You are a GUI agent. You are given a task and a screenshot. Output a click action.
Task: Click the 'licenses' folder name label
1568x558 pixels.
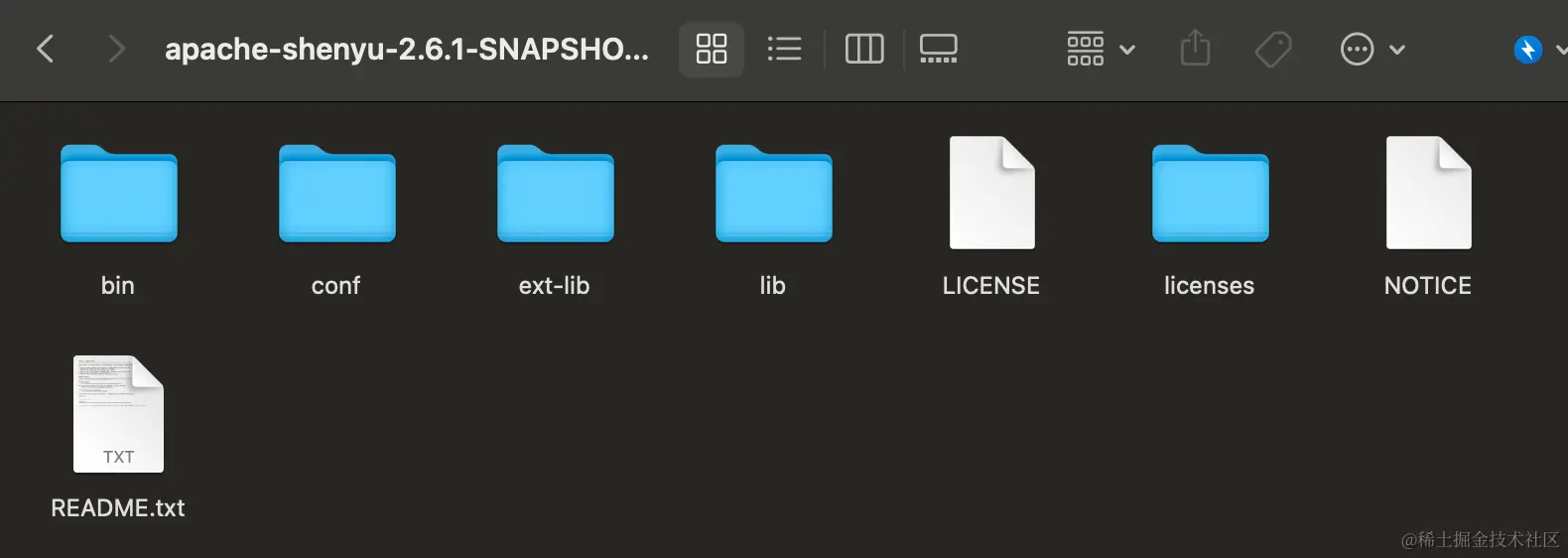pyautogui.click(x=1209, y=286)
